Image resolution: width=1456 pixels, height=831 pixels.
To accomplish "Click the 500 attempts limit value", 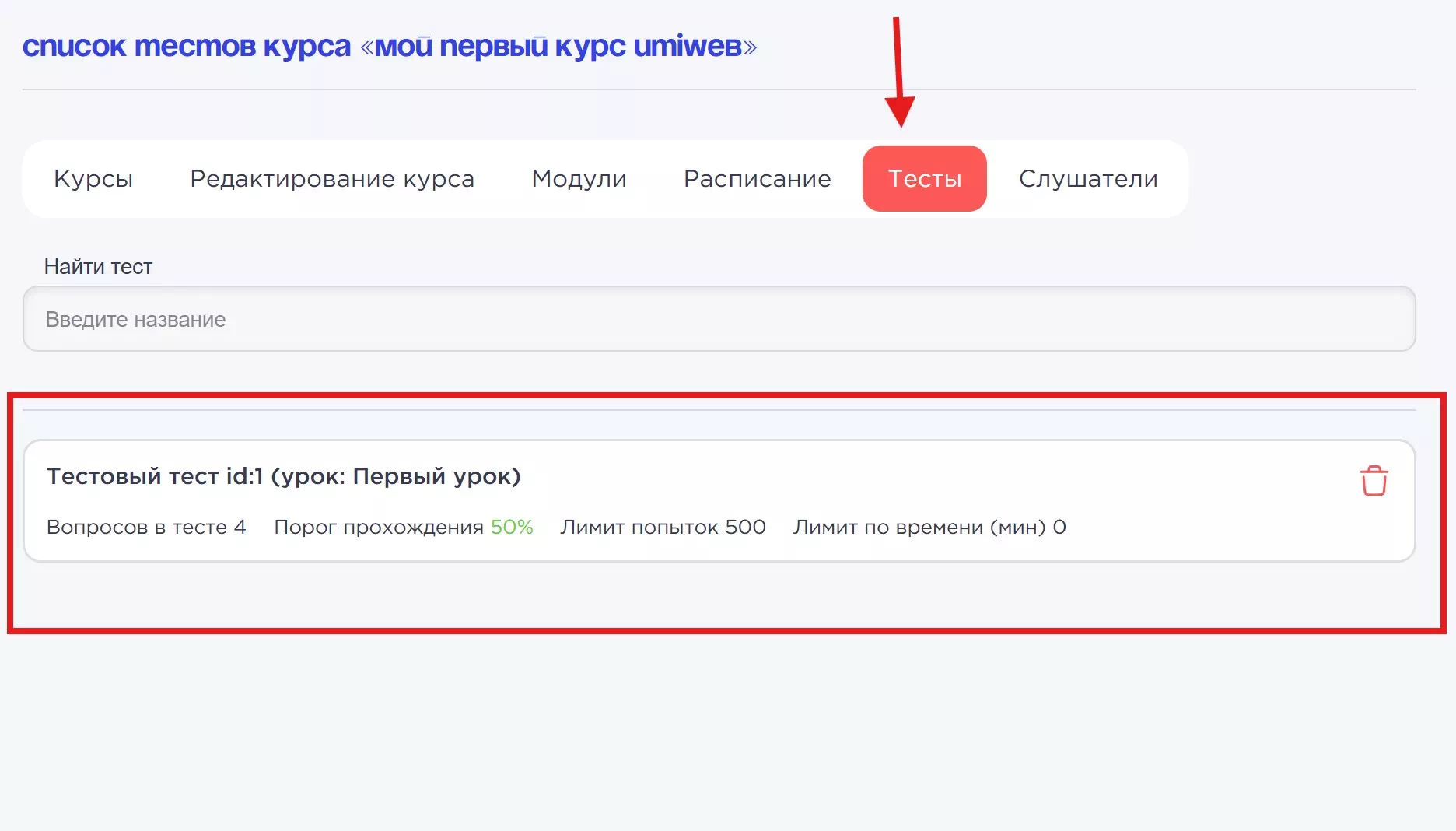I will [745, 528].
